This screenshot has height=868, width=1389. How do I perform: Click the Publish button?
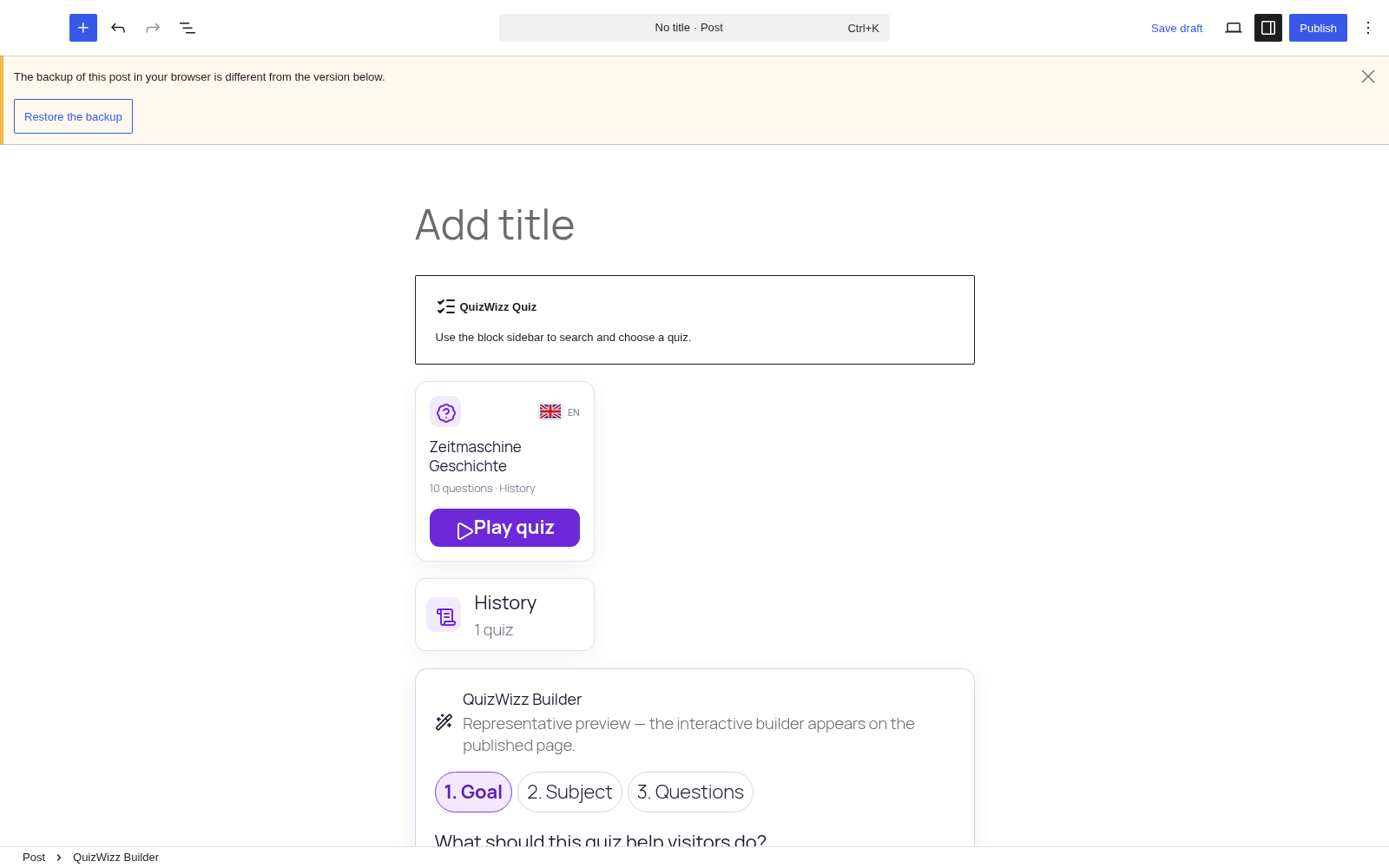click(1318, 28)
